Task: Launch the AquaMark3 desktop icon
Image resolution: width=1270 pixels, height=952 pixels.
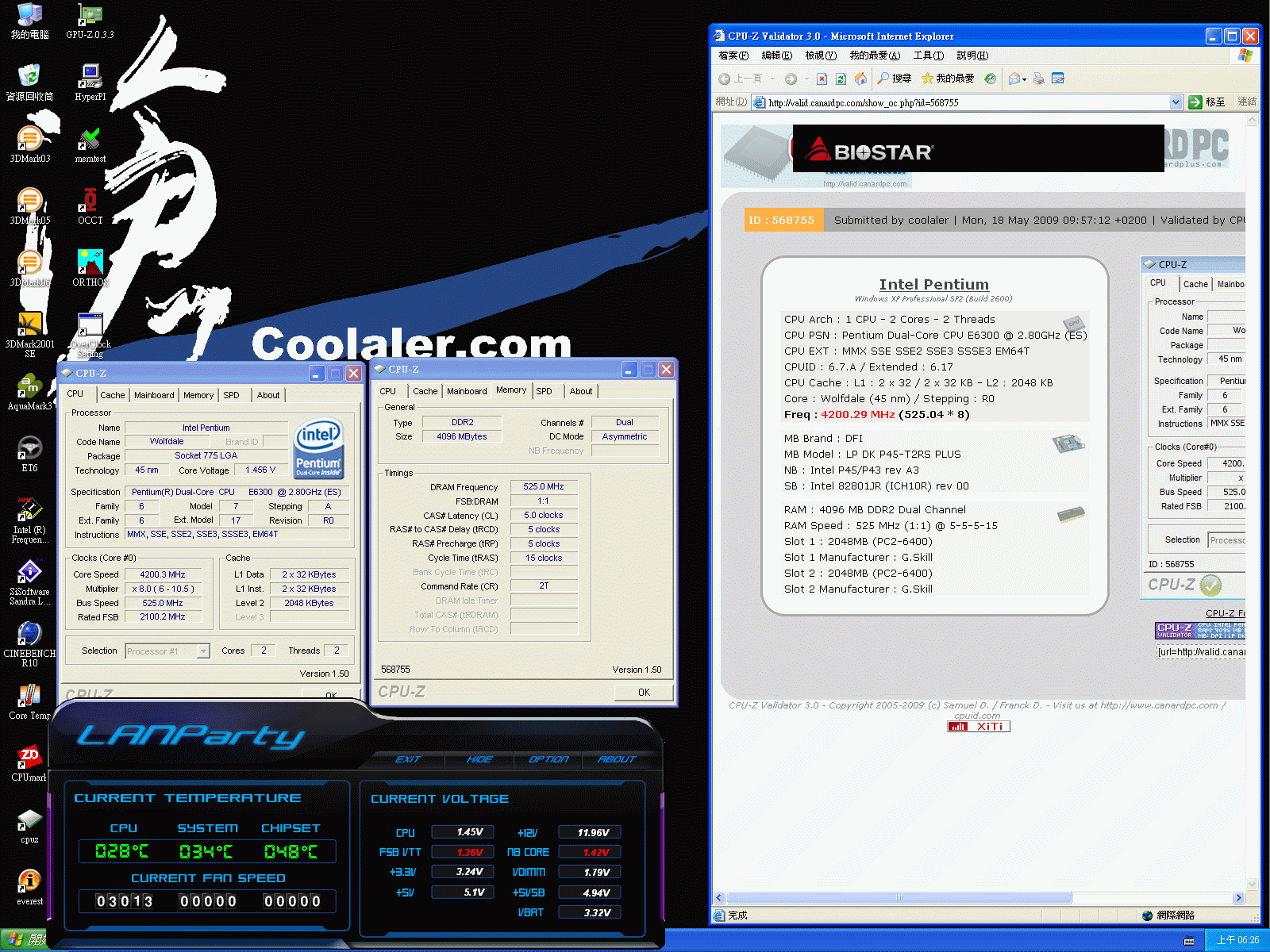Action: 30,393
